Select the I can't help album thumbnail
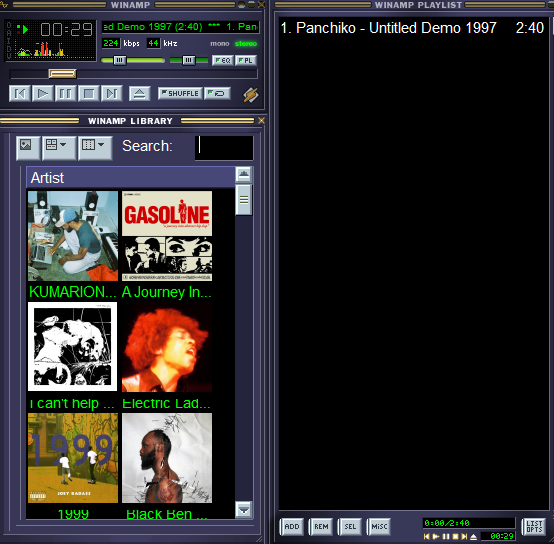The image size is (554, 544). [x=72, y=347]
